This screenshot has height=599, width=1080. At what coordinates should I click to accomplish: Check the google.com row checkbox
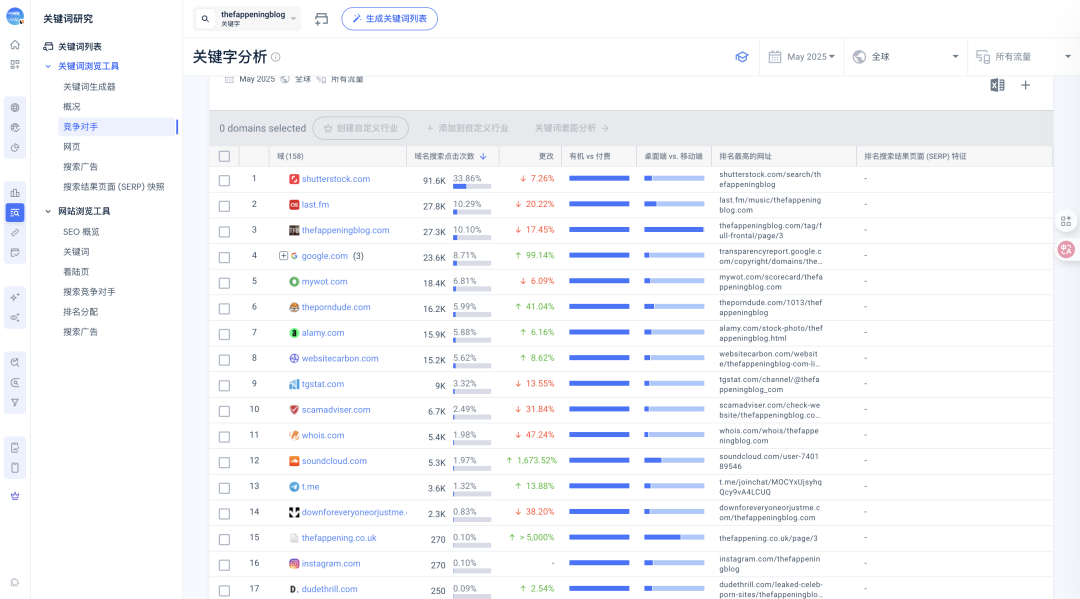click(225, 258)
